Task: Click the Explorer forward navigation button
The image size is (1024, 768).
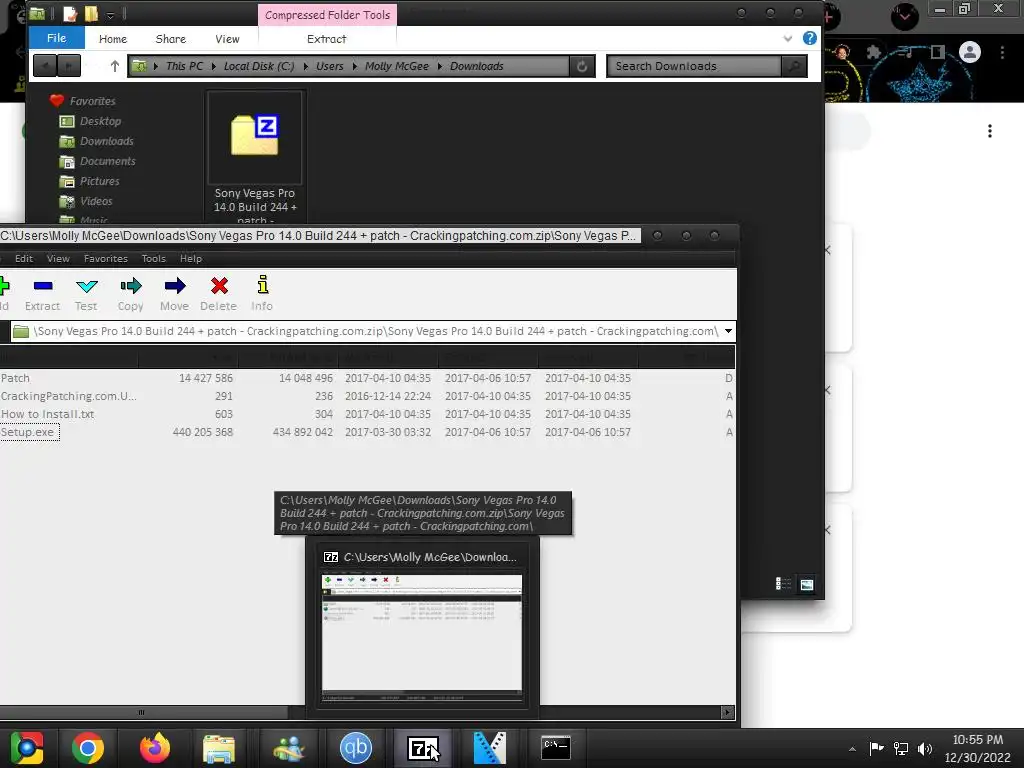Action: pos(69,65)
